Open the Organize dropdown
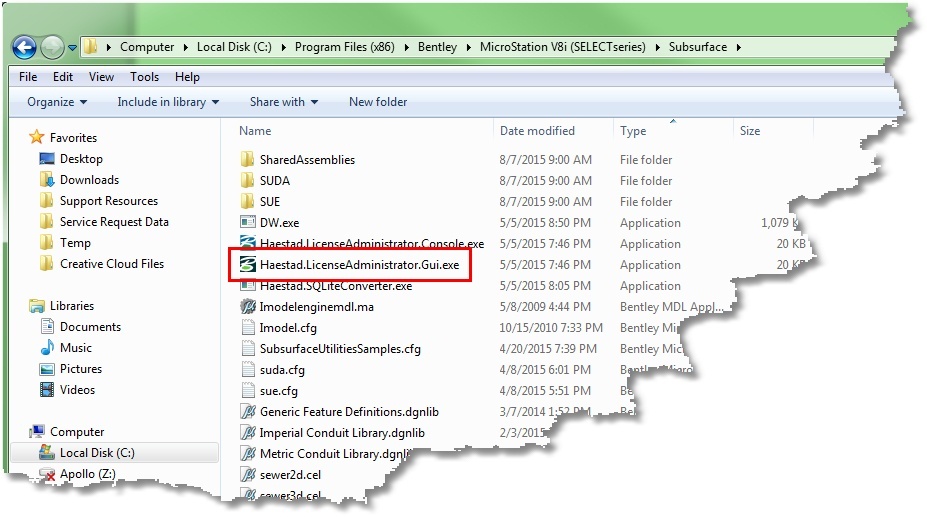Viewport: 927px width, 525px height. pyautogui.click(x=57, y=102)
